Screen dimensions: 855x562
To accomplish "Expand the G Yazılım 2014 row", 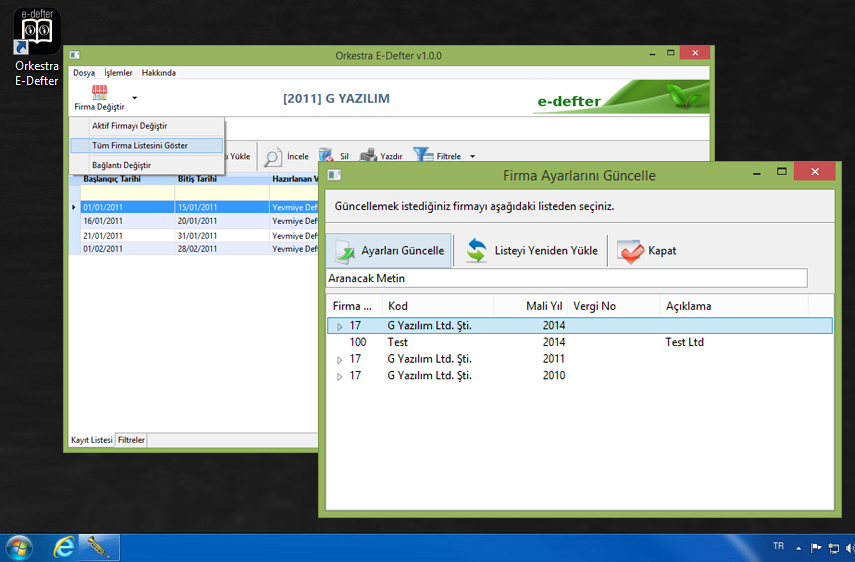I will [x=339, y=326].
